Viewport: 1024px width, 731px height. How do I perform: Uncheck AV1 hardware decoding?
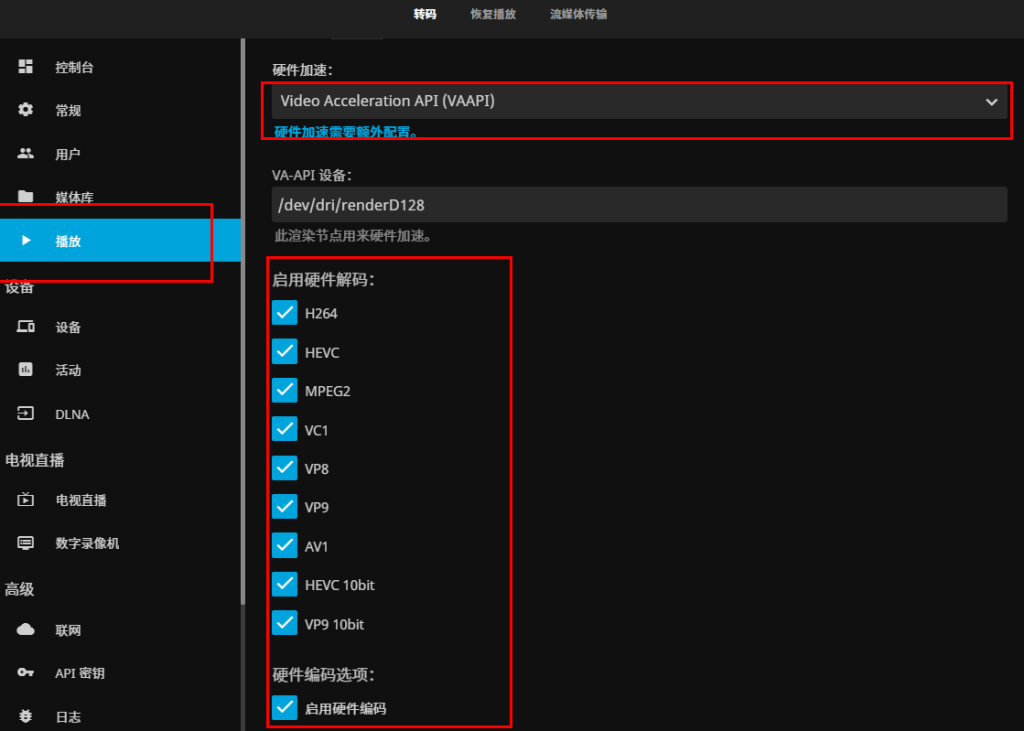283,546
